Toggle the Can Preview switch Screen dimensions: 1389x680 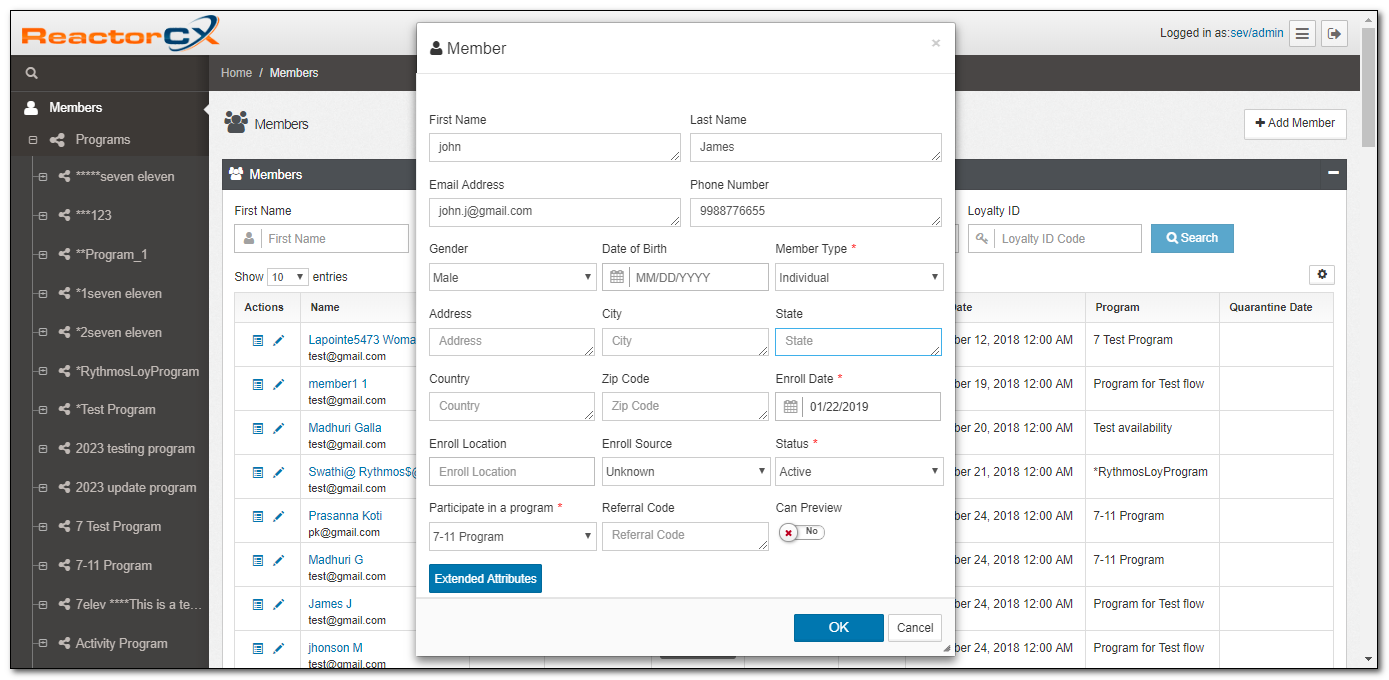tap(802, 532)
